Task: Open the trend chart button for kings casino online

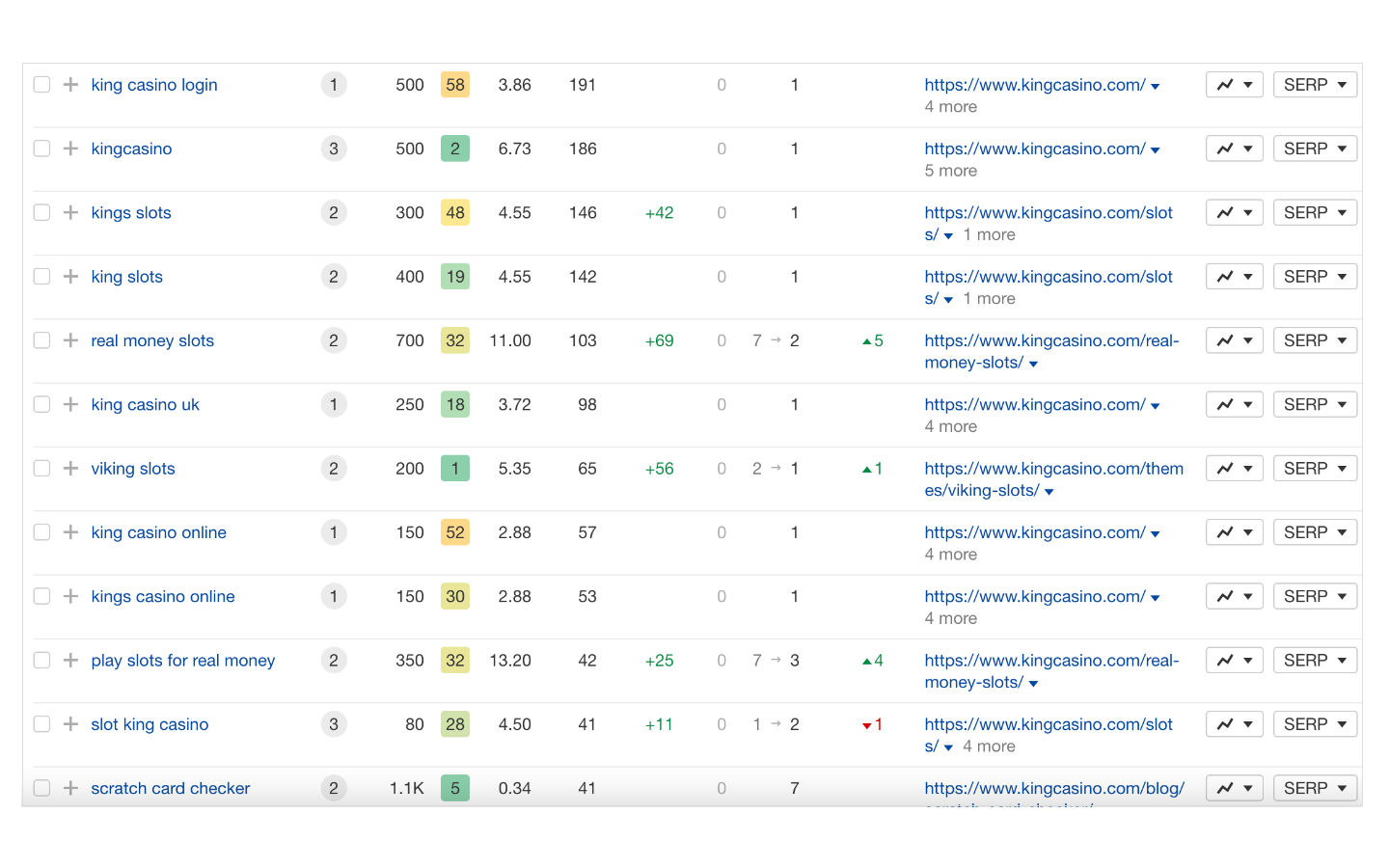Action: click(x=1235, y=596)
